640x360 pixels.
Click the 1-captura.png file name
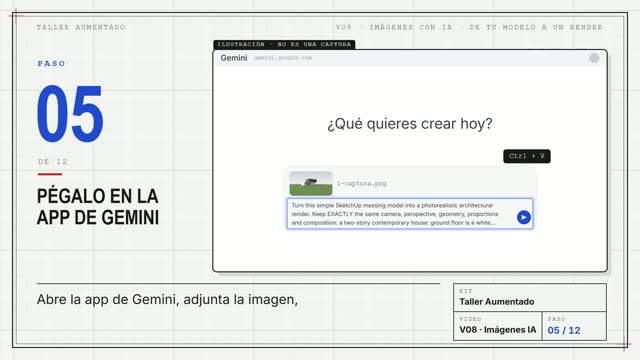[362, 183]
